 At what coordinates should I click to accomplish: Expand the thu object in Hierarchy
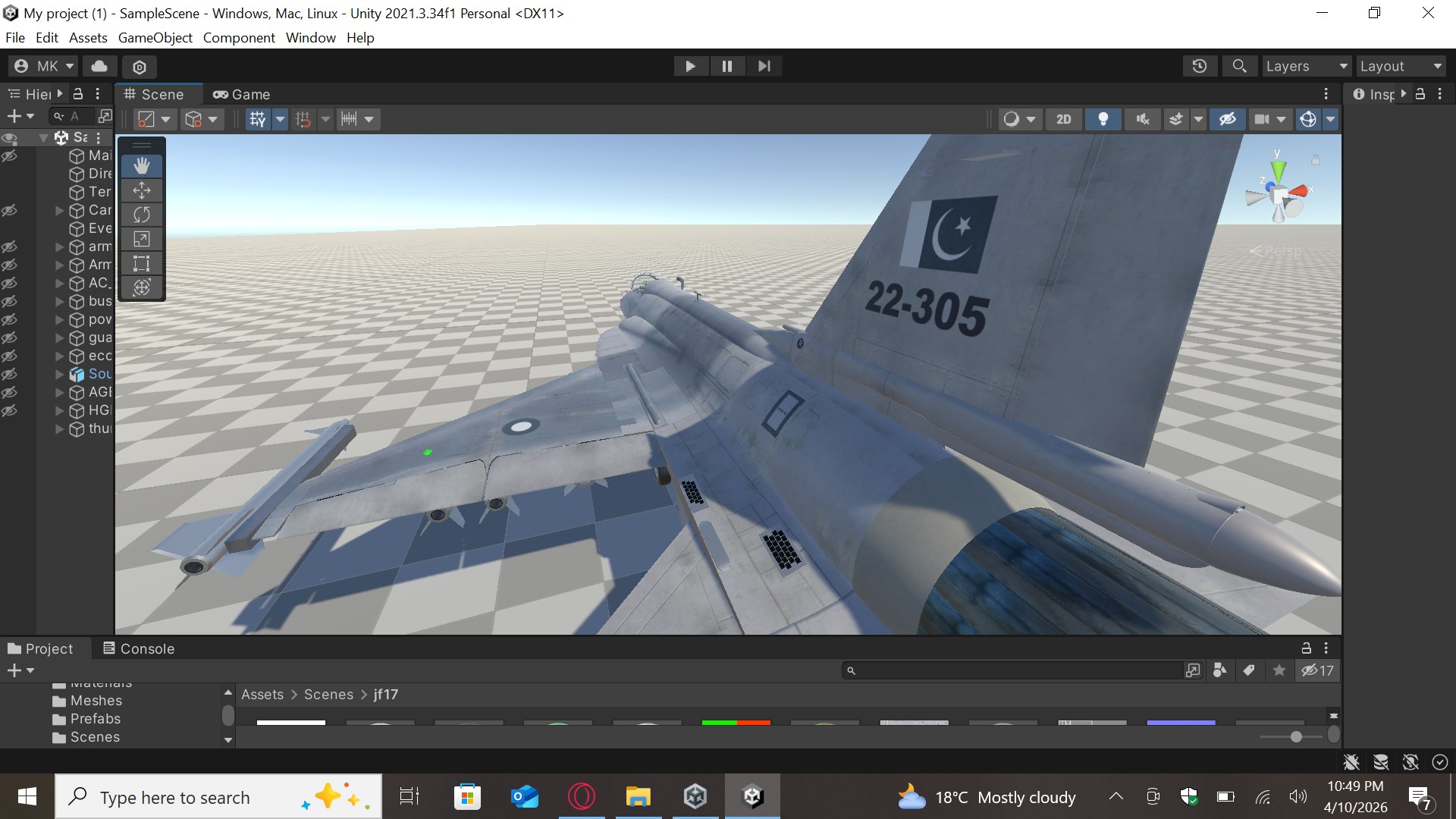point(59,428)
